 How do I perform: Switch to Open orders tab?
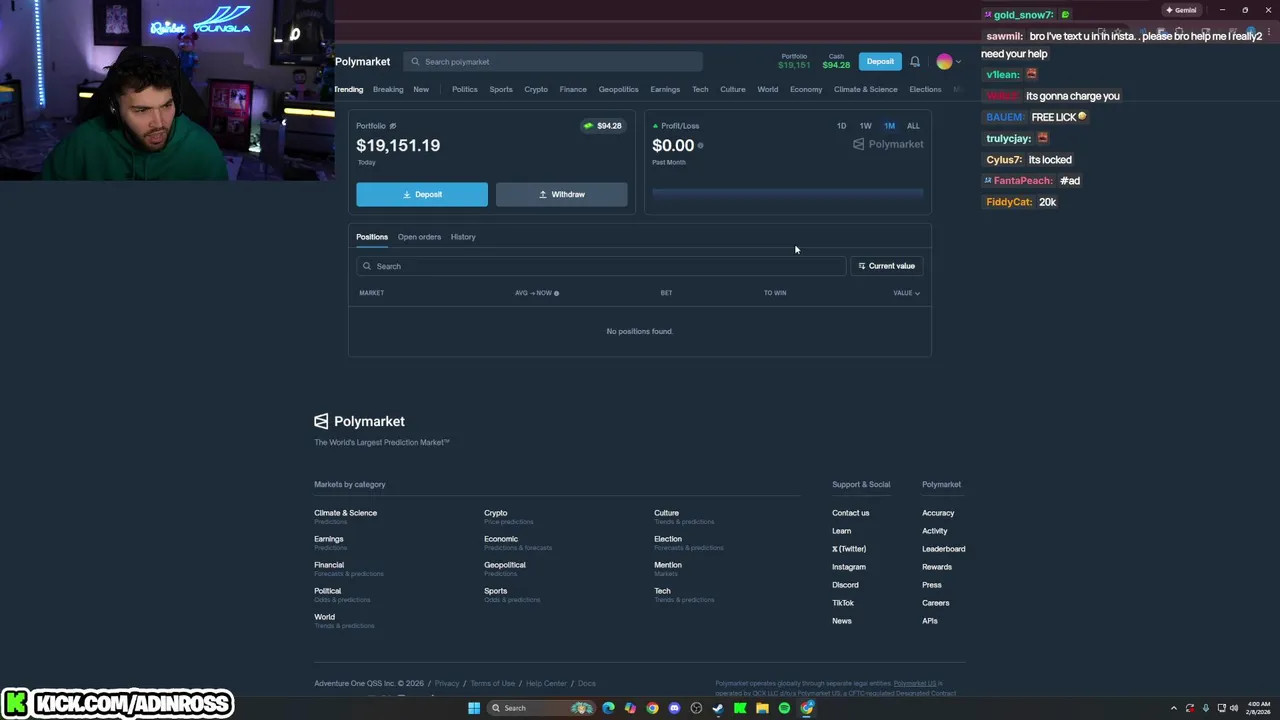419,237
